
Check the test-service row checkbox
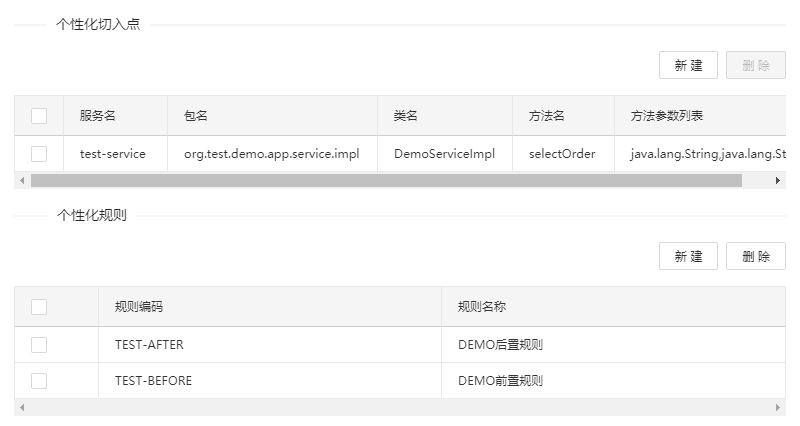[x=39, y=154]
